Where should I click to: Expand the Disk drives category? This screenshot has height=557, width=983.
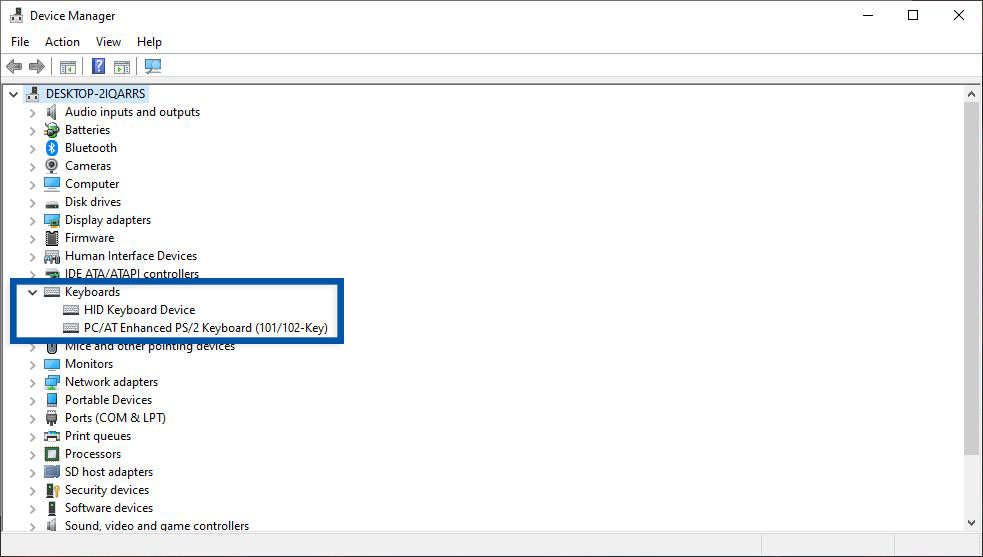pyautogui.click(x=33, y=202)
